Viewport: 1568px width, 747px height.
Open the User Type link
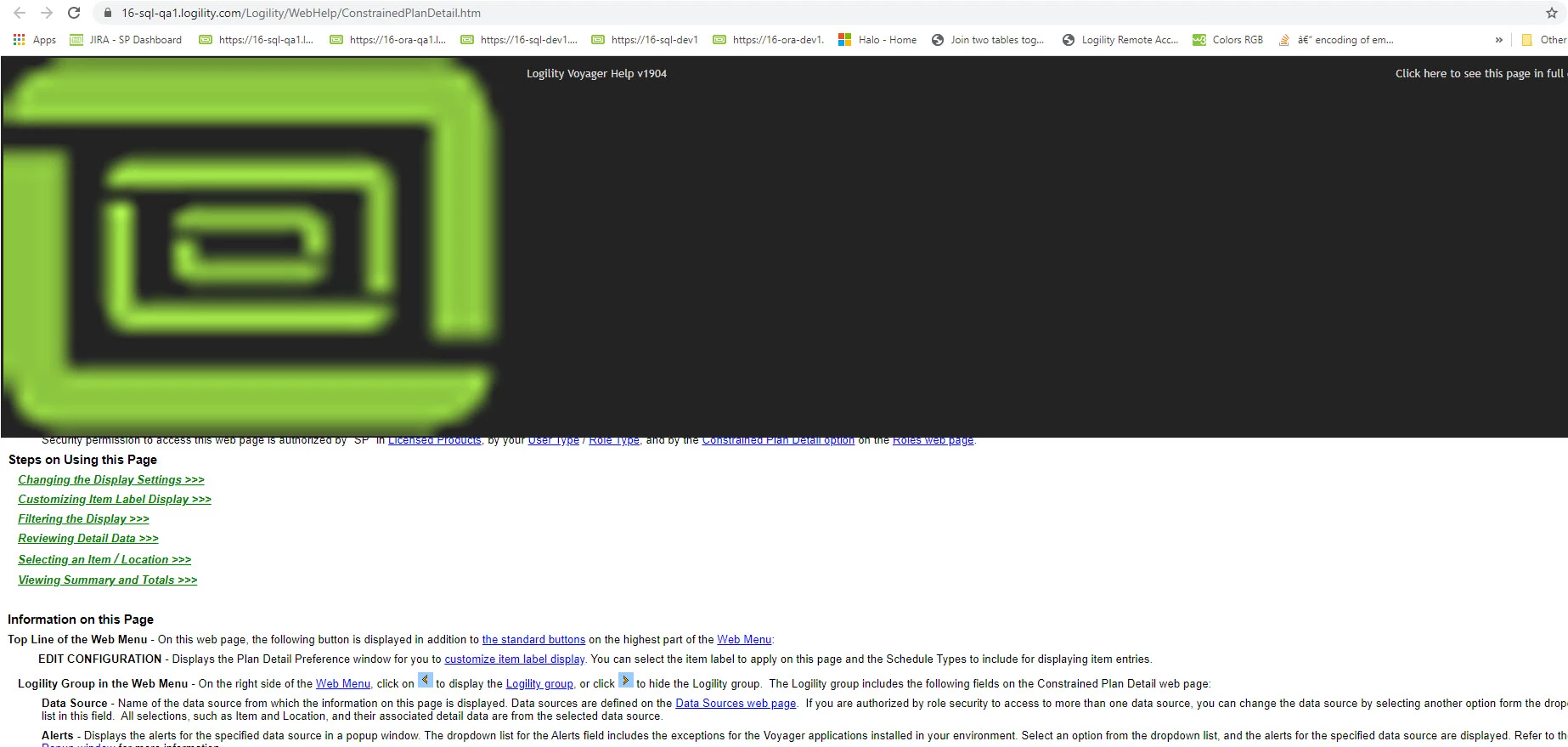tap(553, 440)
